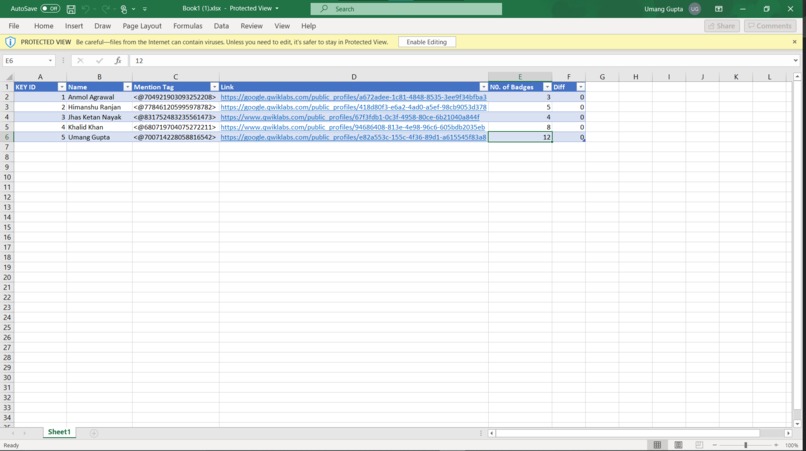Open the Name Box dropdown arrow
The height and width of the screenshot is (451, 806).
click(50, 61)
